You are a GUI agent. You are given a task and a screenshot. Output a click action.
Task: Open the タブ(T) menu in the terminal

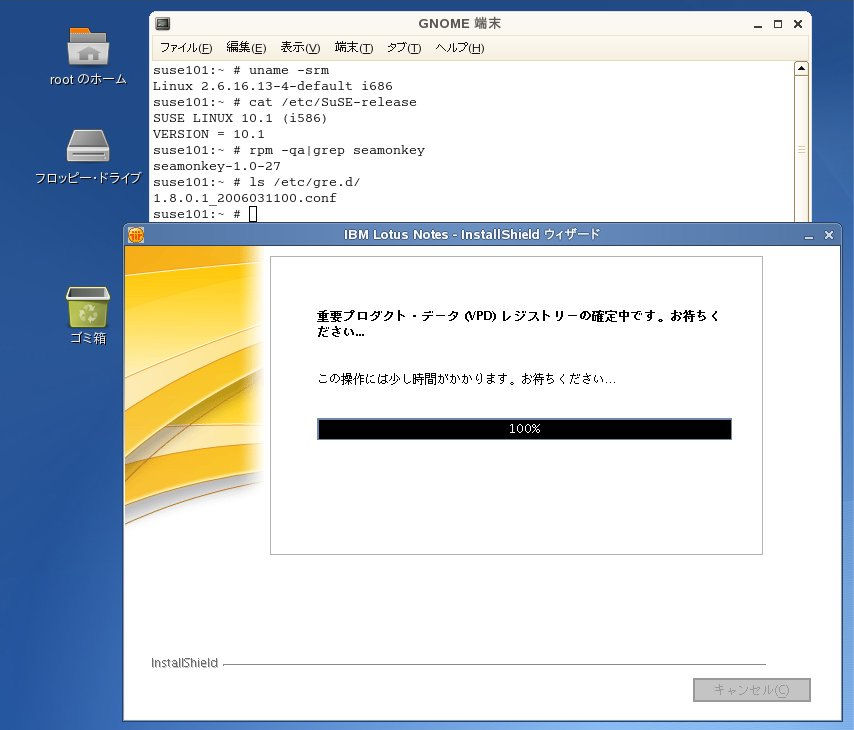point(404,48)
